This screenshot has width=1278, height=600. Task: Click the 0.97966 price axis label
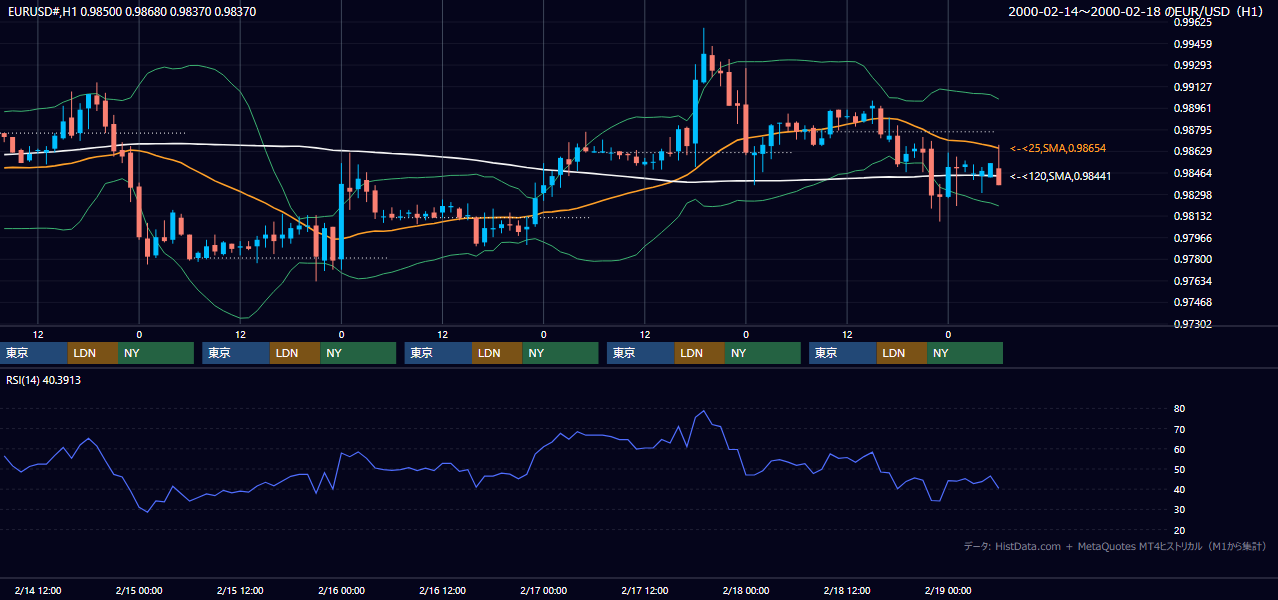click(1192, 238)
